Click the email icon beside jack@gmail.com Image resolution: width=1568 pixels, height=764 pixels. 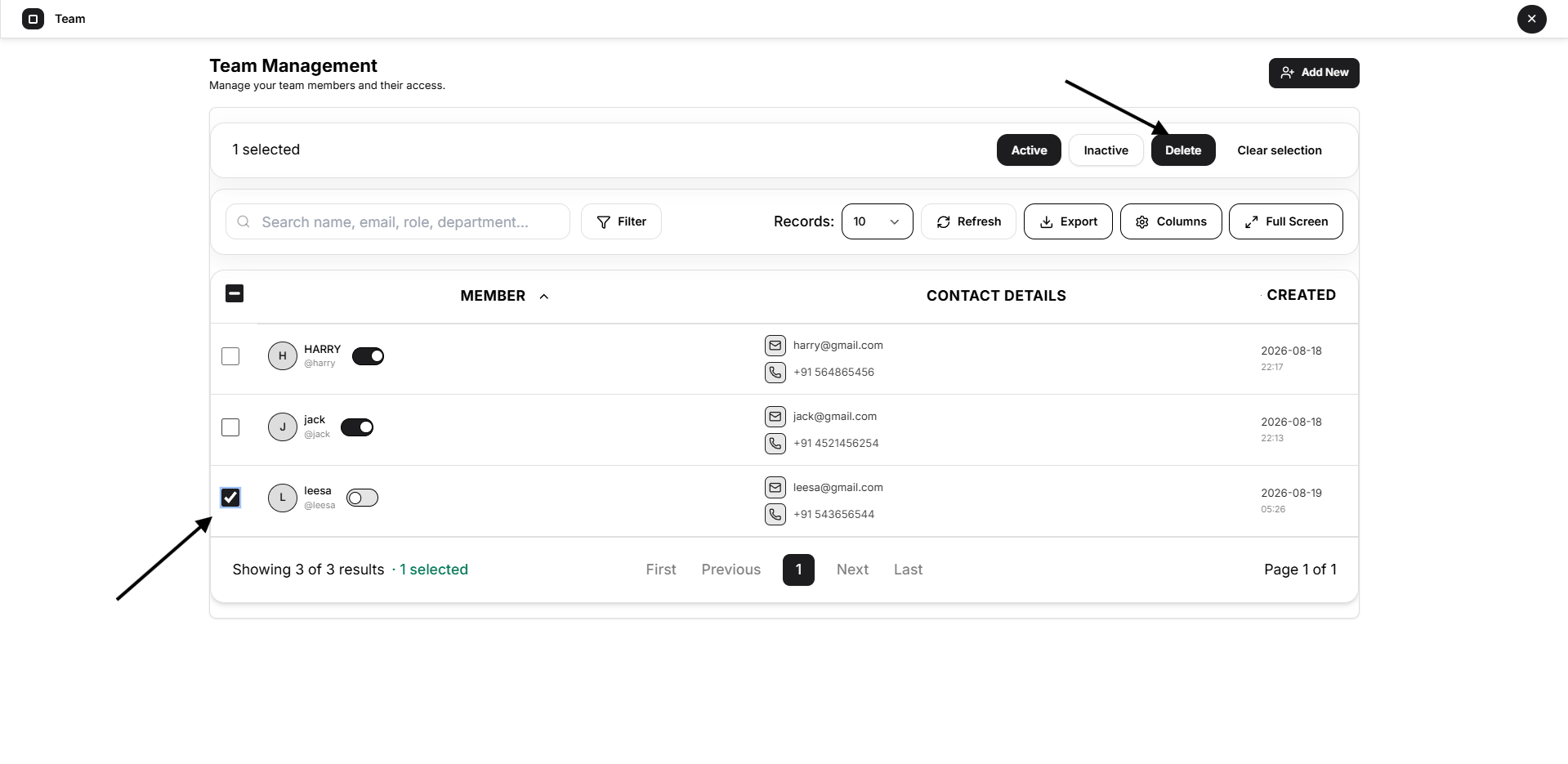(x=775, y=417)
